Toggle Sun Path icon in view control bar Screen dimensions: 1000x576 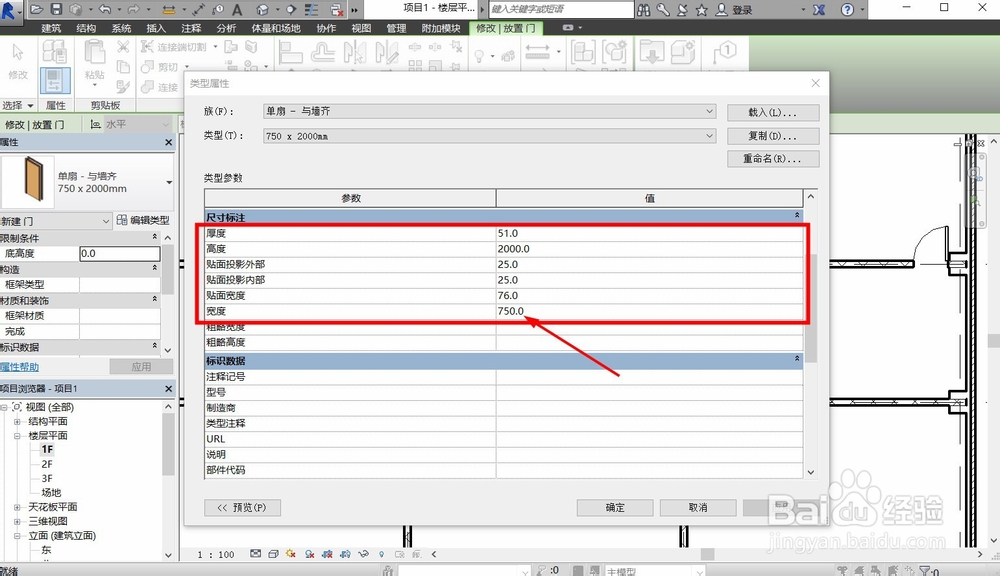coord(291,554)
